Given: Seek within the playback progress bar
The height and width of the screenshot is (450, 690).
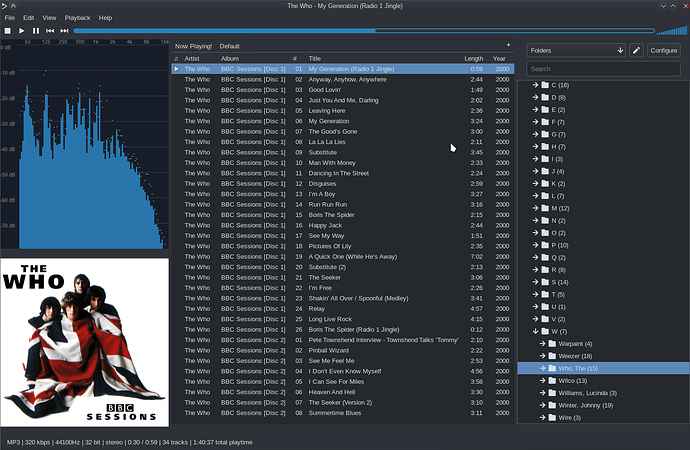Looking at the screenshot, I should point(364,31).
